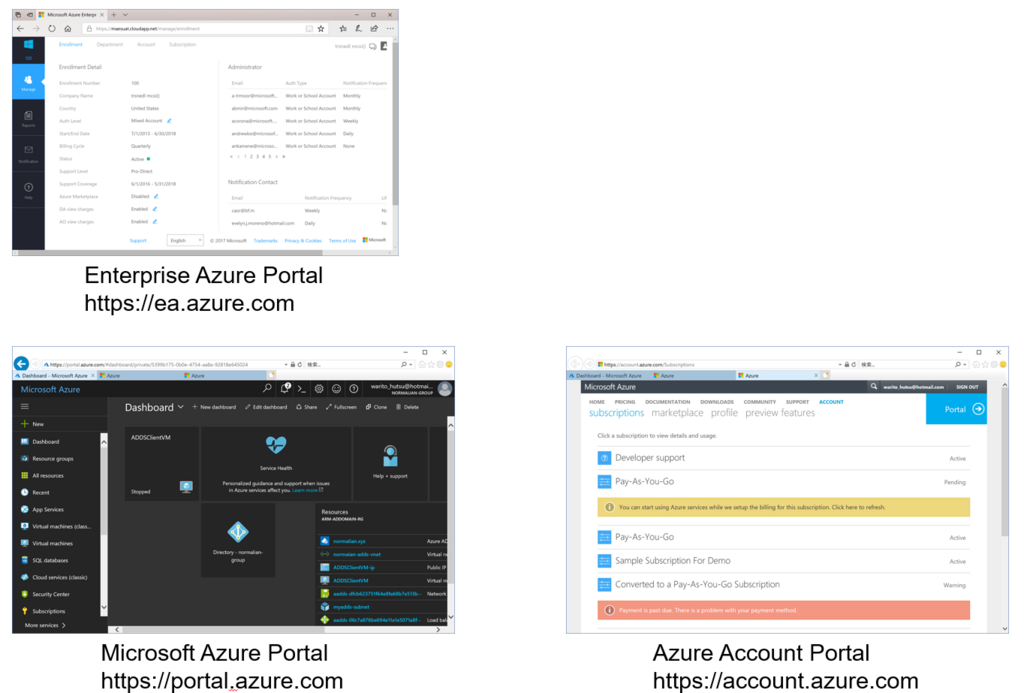Click Share in Azure Portal dashboard toolbar

coord(306,407)
